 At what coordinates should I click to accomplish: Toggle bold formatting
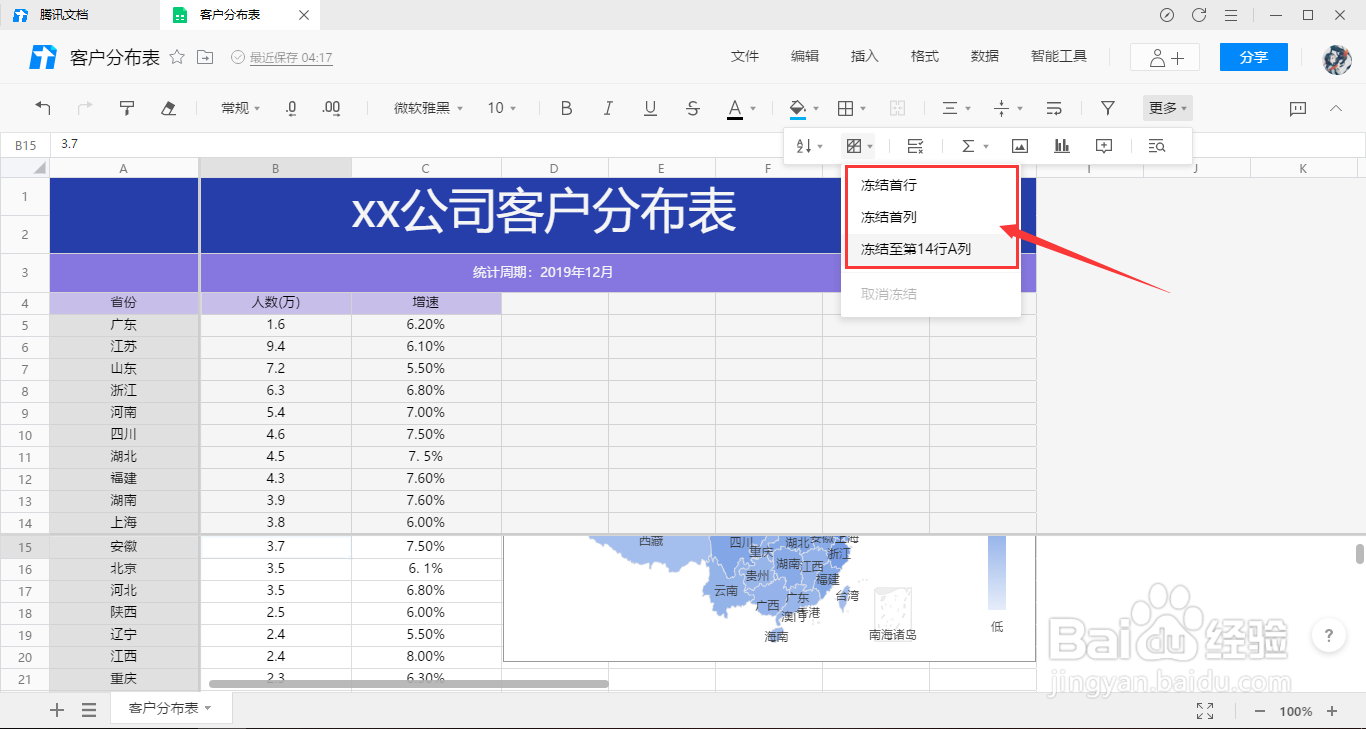pyautogui.click(x=566, y=107)
